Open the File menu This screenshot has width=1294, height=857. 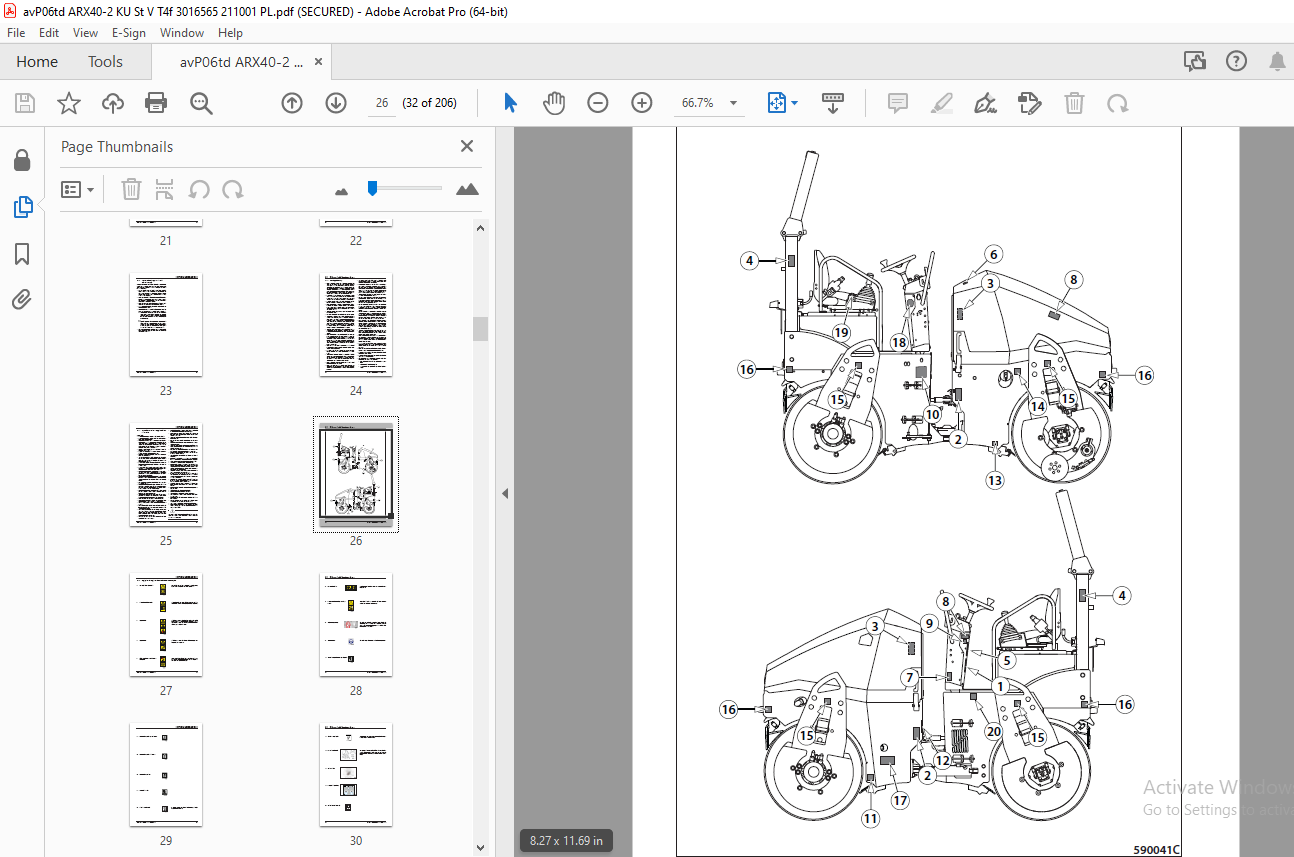coord(16,33)
